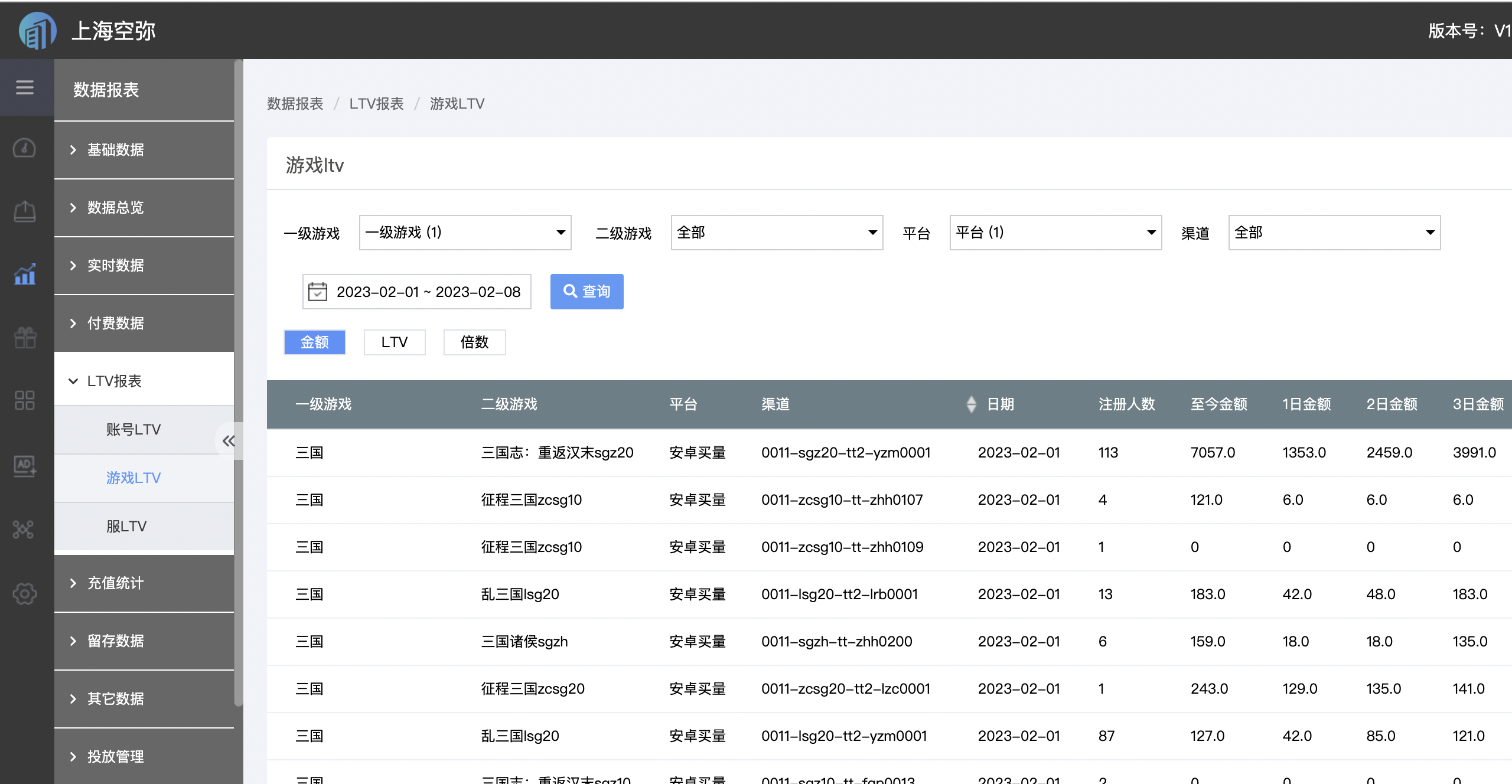Screen dimensions: 1512x784
Task: Open the four-squares grid sidebar icon
Action: pyautogui.click(x=25, y=400)
